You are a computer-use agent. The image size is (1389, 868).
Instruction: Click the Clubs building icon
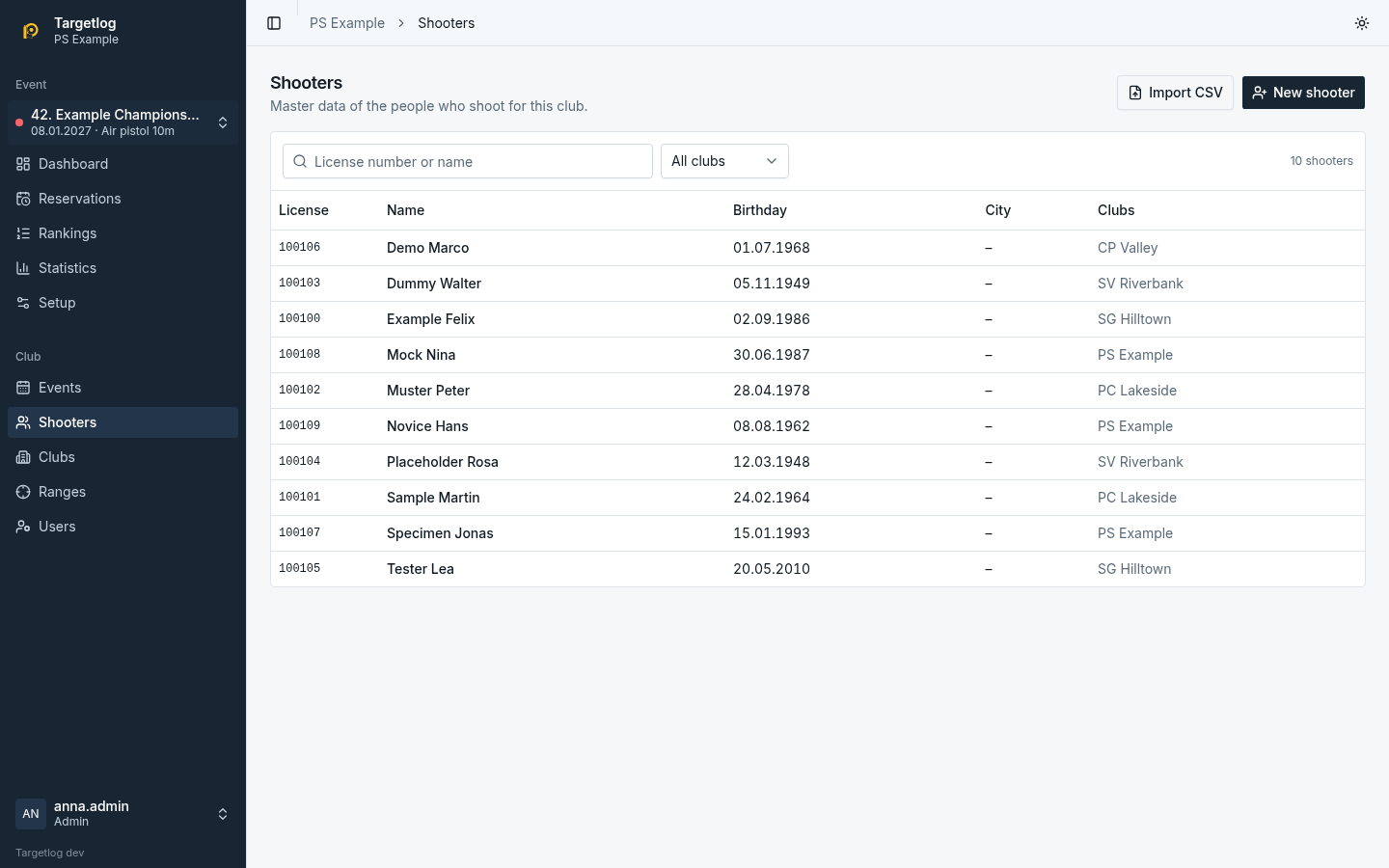tap(23, 457)
